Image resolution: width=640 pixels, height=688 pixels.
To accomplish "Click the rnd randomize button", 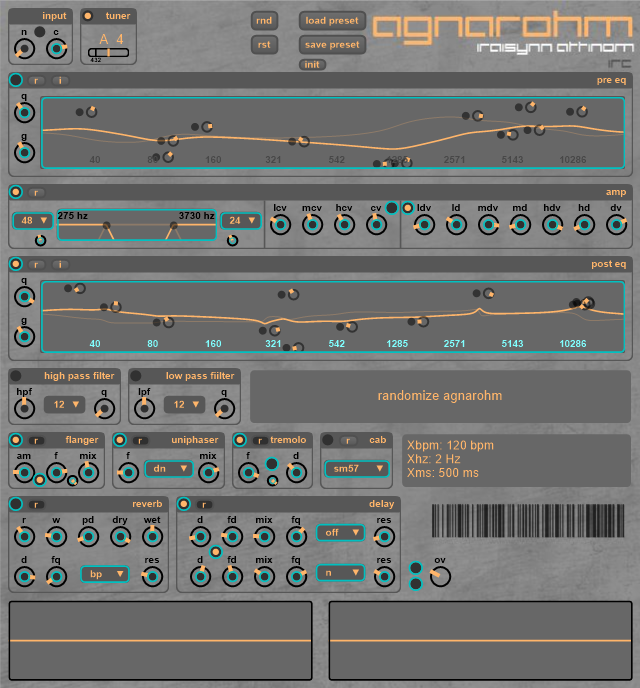I will click(264, 20).
